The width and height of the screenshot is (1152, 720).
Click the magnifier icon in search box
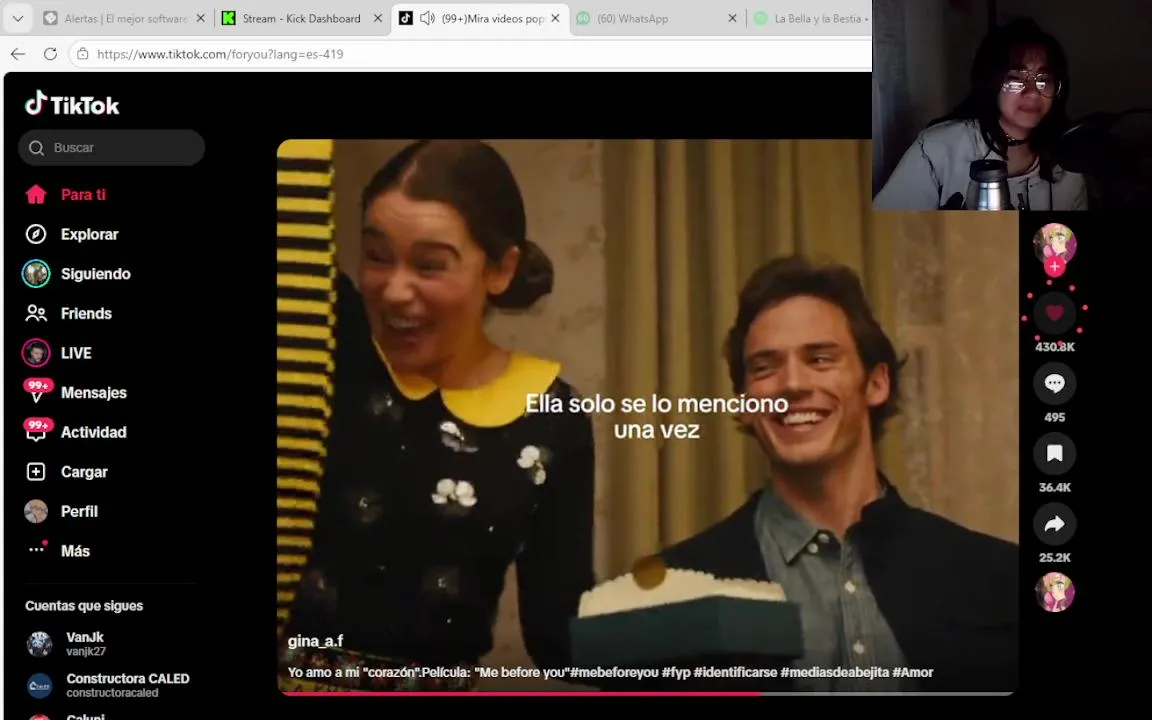click(36, 148)
